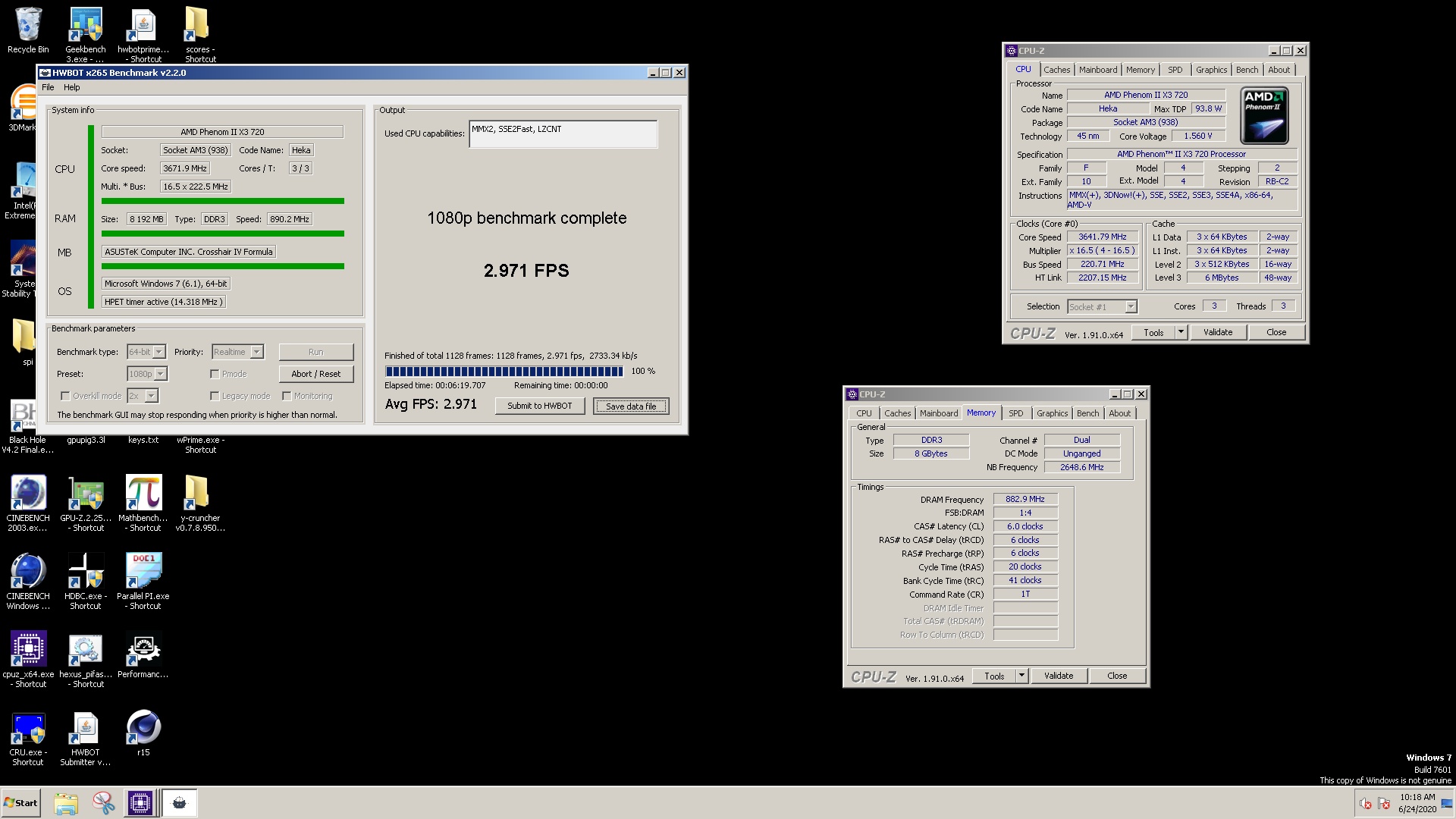Screen dimensions: 1456x819
Task: Switch to SPD tab in the lower CPU-Z window
Action: click(1015, 413)
